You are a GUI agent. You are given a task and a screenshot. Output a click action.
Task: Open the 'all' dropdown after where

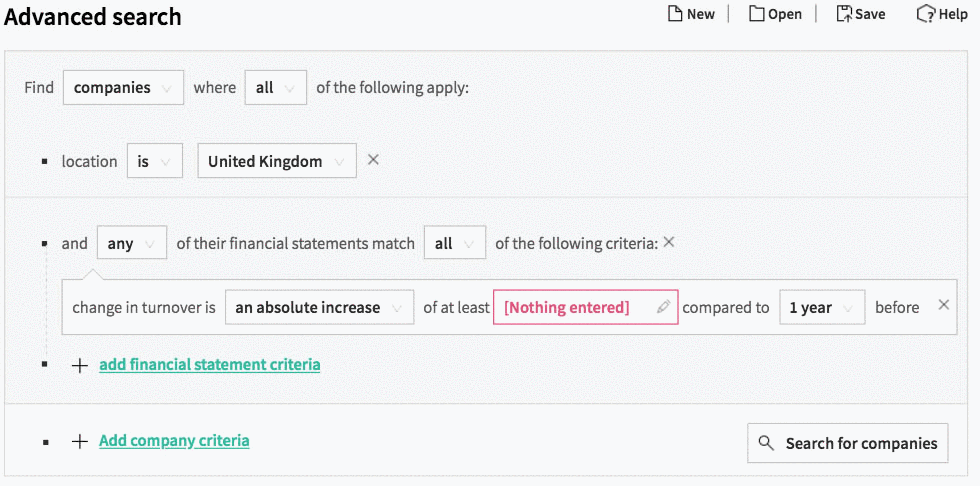coord(276,87)
